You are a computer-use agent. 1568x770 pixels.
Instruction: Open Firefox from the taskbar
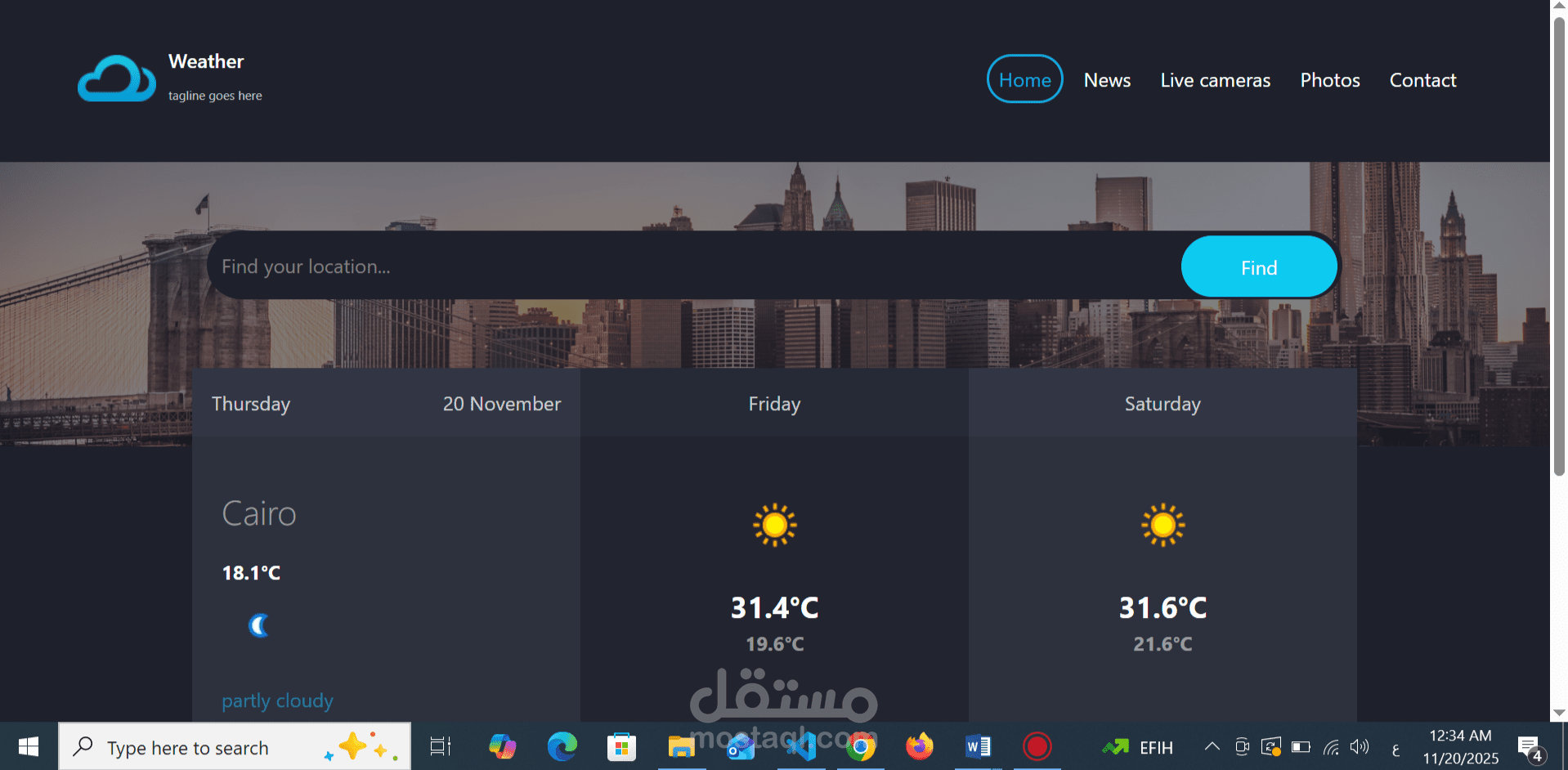(919, 746)
